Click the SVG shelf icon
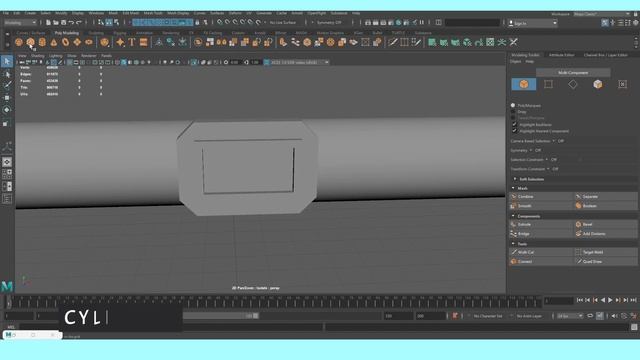This screenshot has width=640, height=360. (x=143, y=42)
